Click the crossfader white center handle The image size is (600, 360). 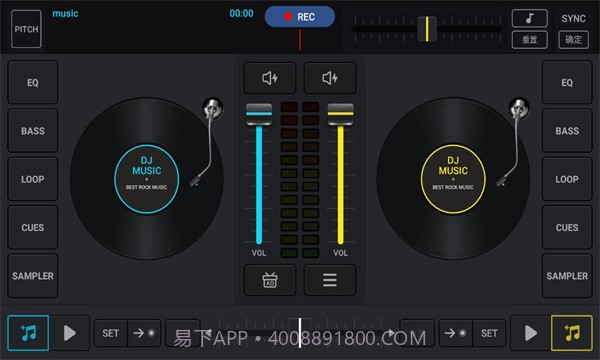click(x=300, y=332)
